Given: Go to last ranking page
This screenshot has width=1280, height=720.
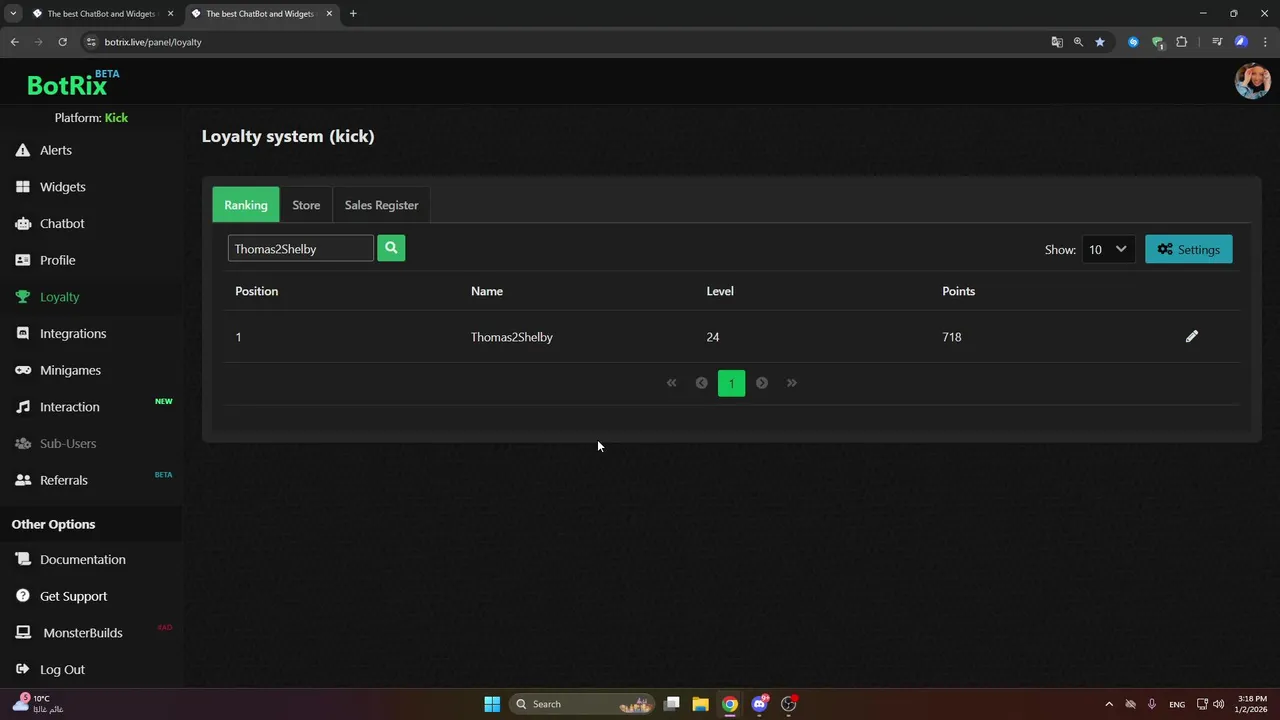Looking at the screenshot, I should [792, 383].
